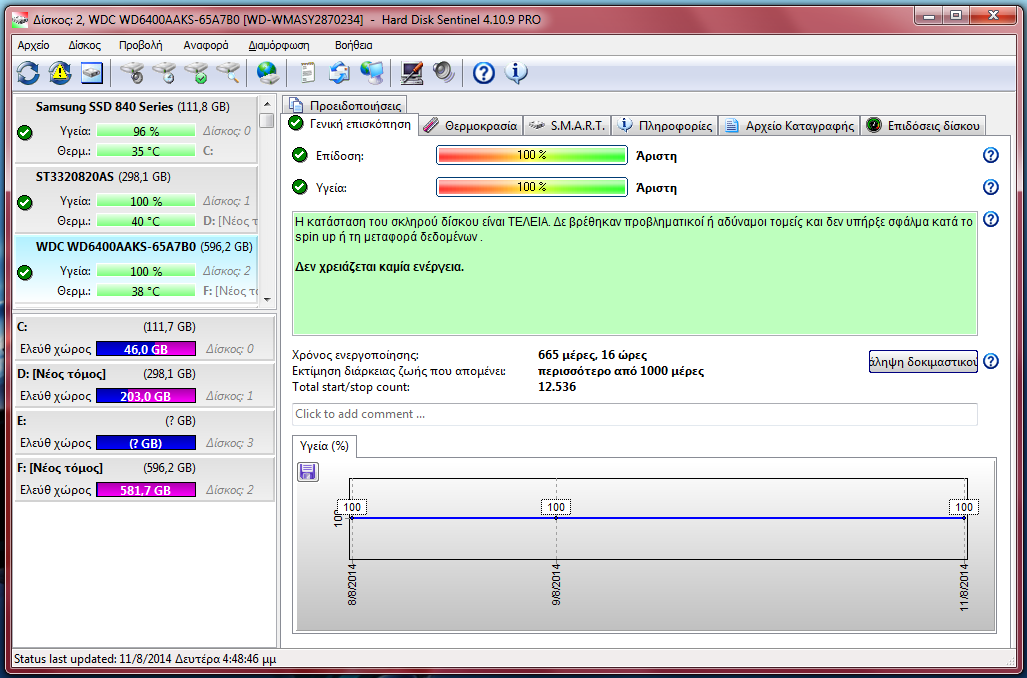The width and height of the screenshot is (1027, 678).
Task: Select the WDC WD6400AAKS-65A7B0 disk entry
Action: (136, 269)
